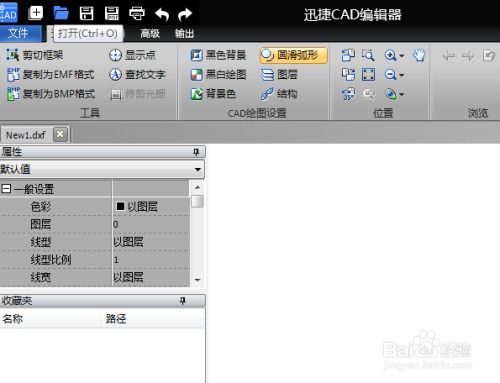Sort favorites by 名称 column header
This screenshot has height=383, width=500.
point(50,319)
